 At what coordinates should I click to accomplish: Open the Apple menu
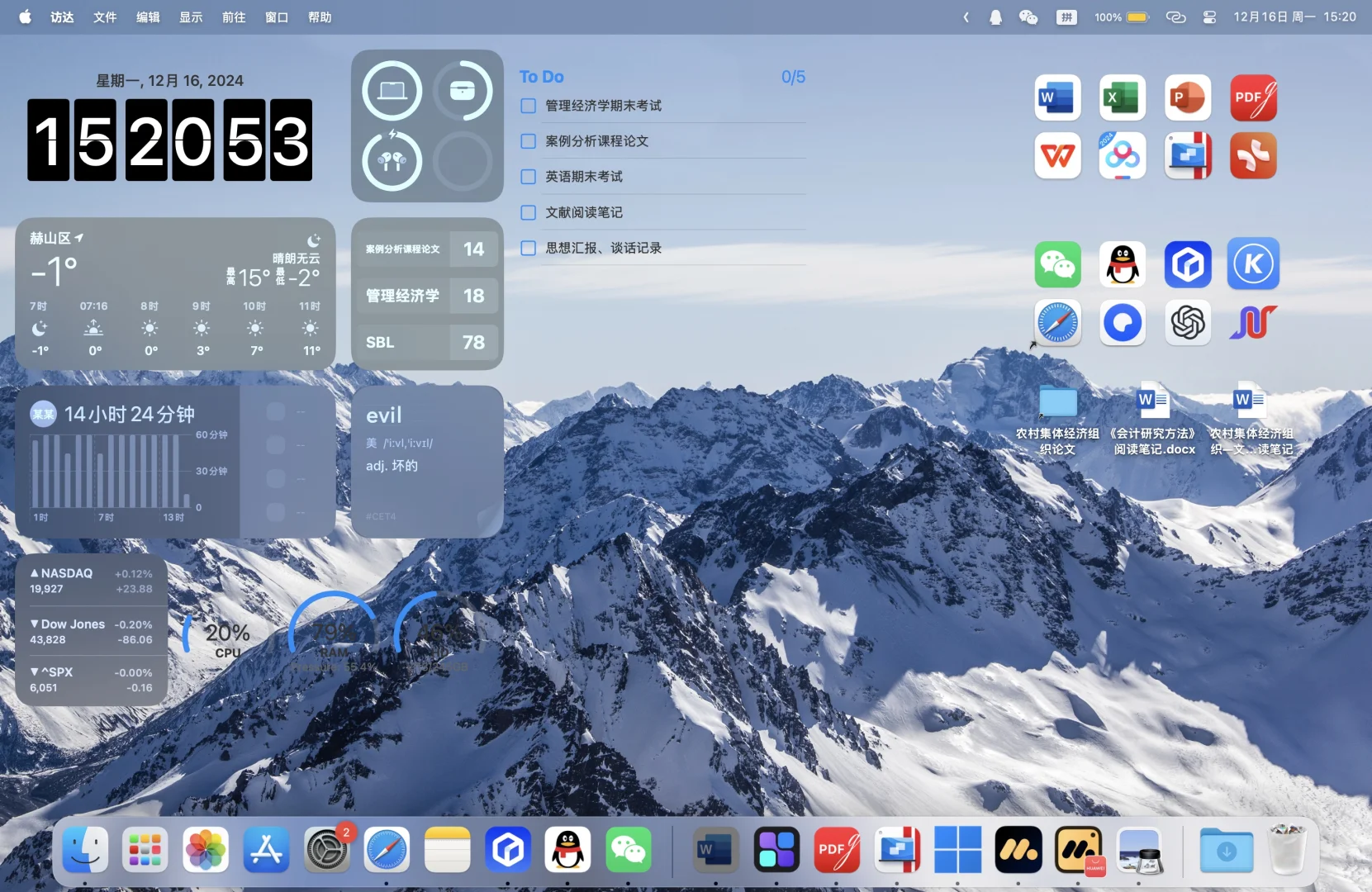coord(25,17)
